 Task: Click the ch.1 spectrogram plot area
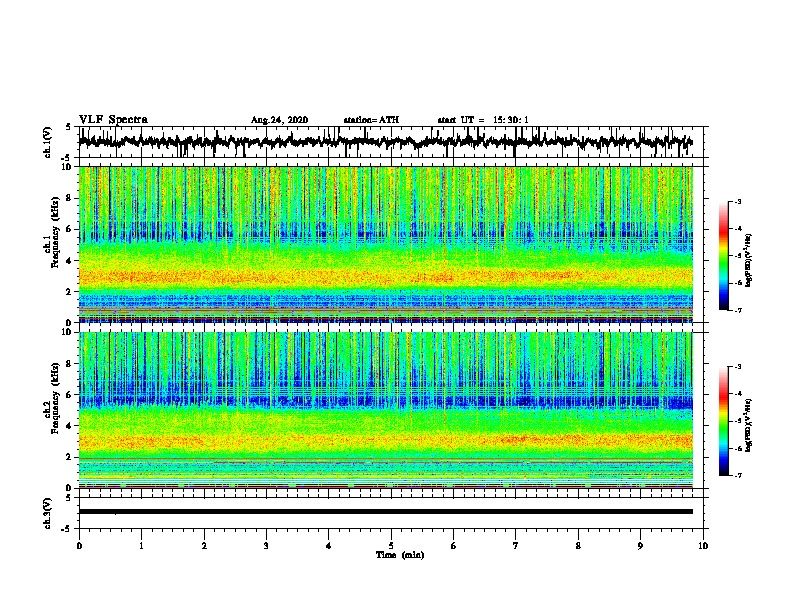[386, 244]
